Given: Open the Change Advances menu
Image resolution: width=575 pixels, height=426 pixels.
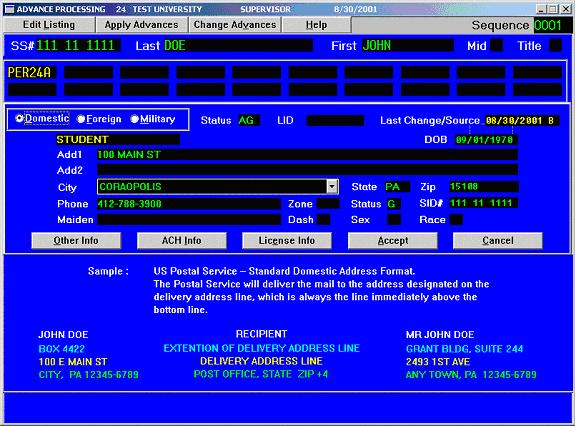Looking at the screenshot, I should pyautogui.click(x=235, y=25).
